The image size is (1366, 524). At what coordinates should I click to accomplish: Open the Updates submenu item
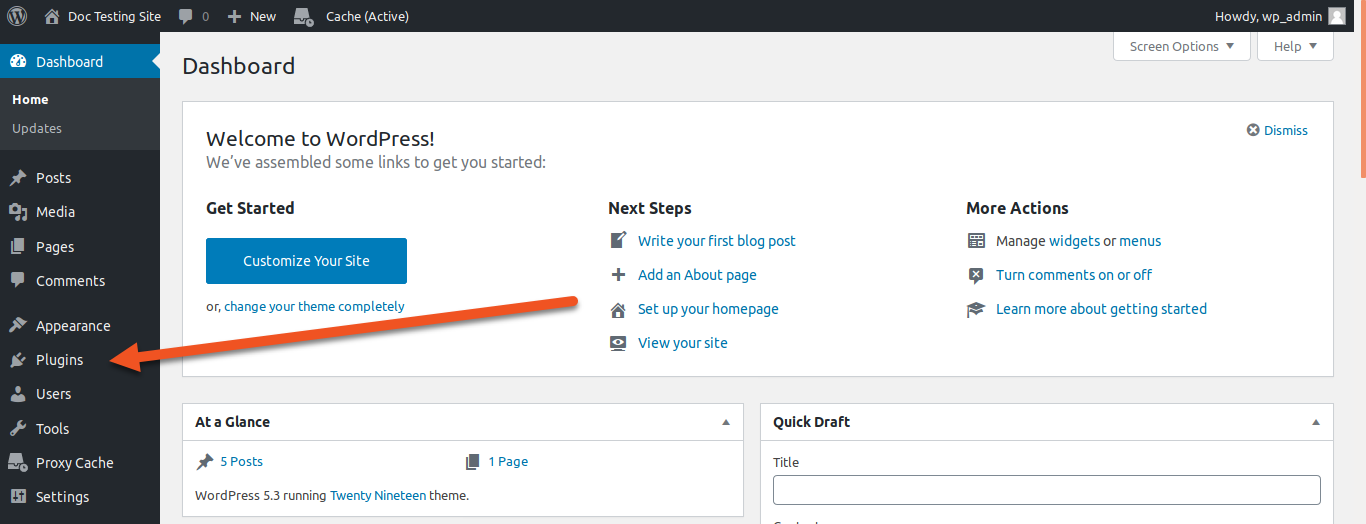pyautogui.click(x=37, y=128)
